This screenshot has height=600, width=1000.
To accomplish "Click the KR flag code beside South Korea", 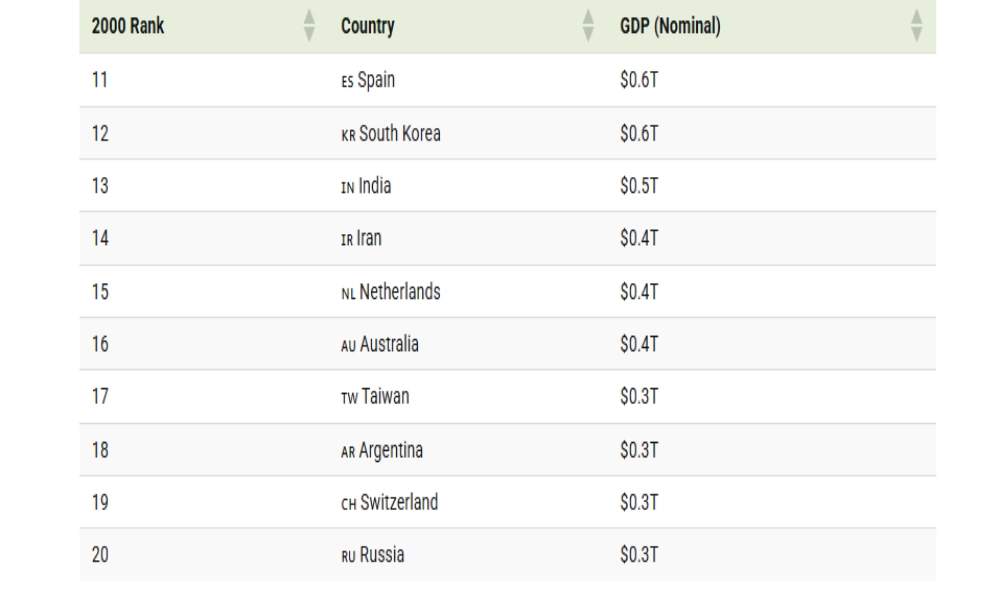I will (347, 135).
